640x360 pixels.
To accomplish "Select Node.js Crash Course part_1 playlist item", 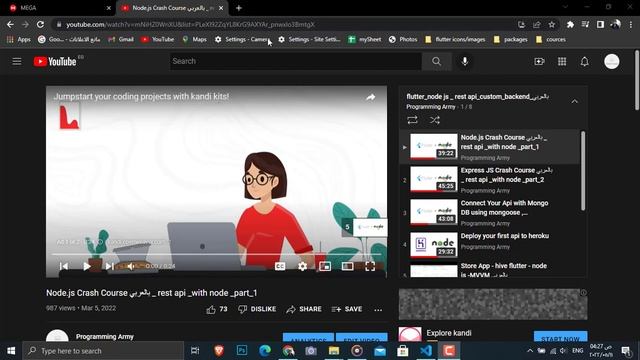I will coord(489,147).
